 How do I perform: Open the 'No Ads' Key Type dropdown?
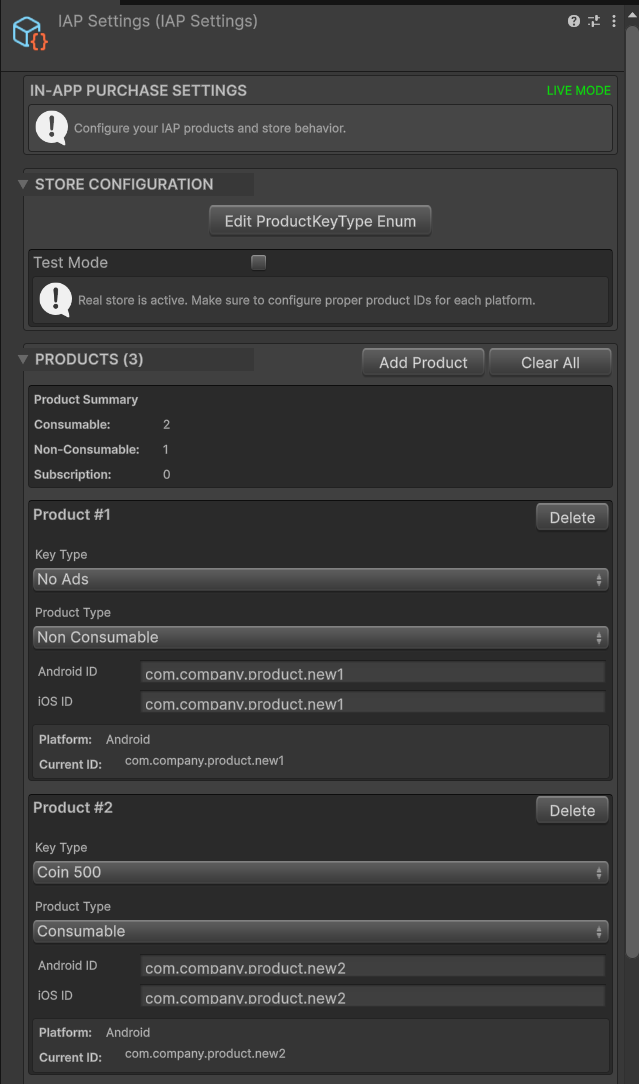tap(320, 578)
